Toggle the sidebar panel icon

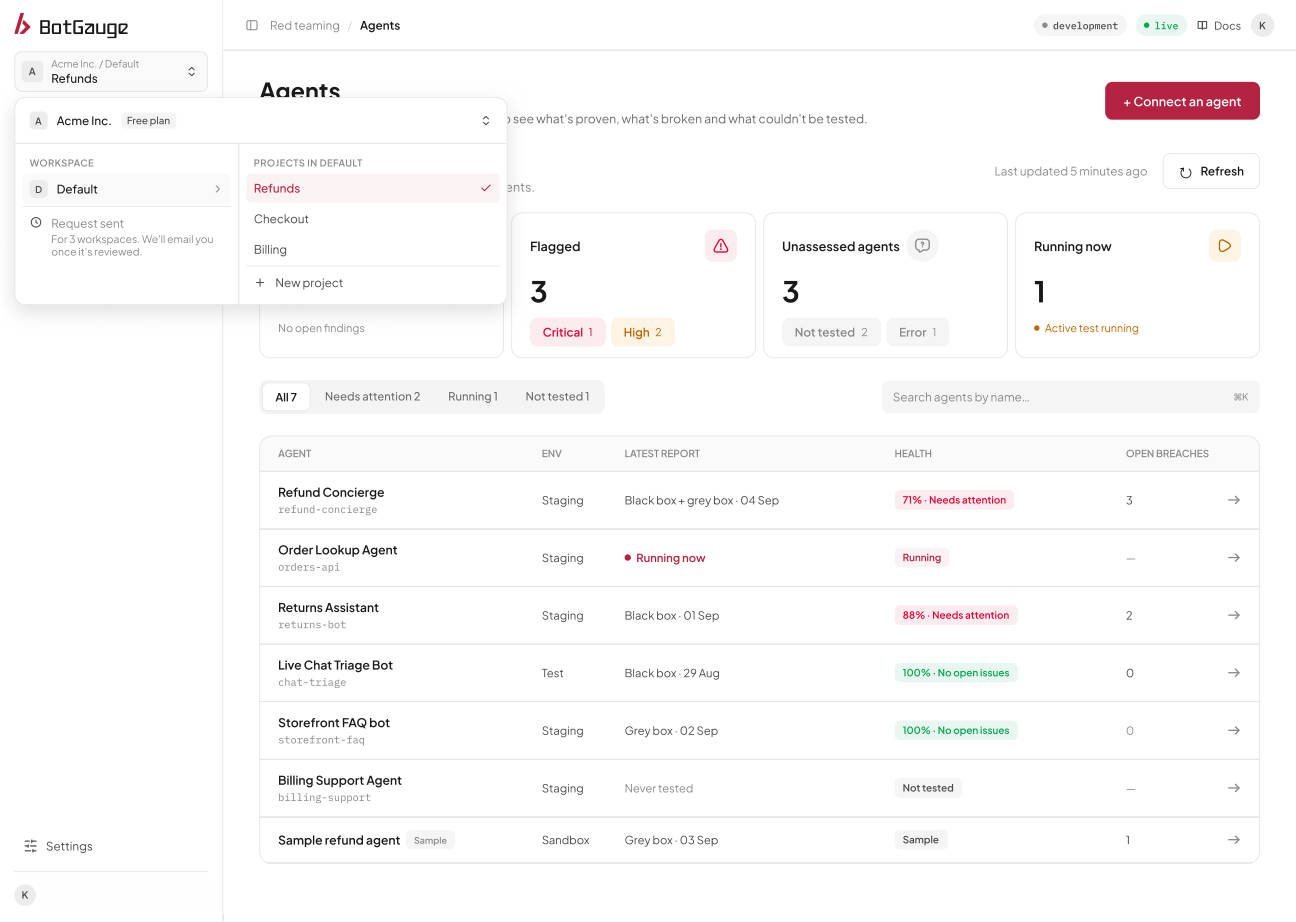click(252, 25)
